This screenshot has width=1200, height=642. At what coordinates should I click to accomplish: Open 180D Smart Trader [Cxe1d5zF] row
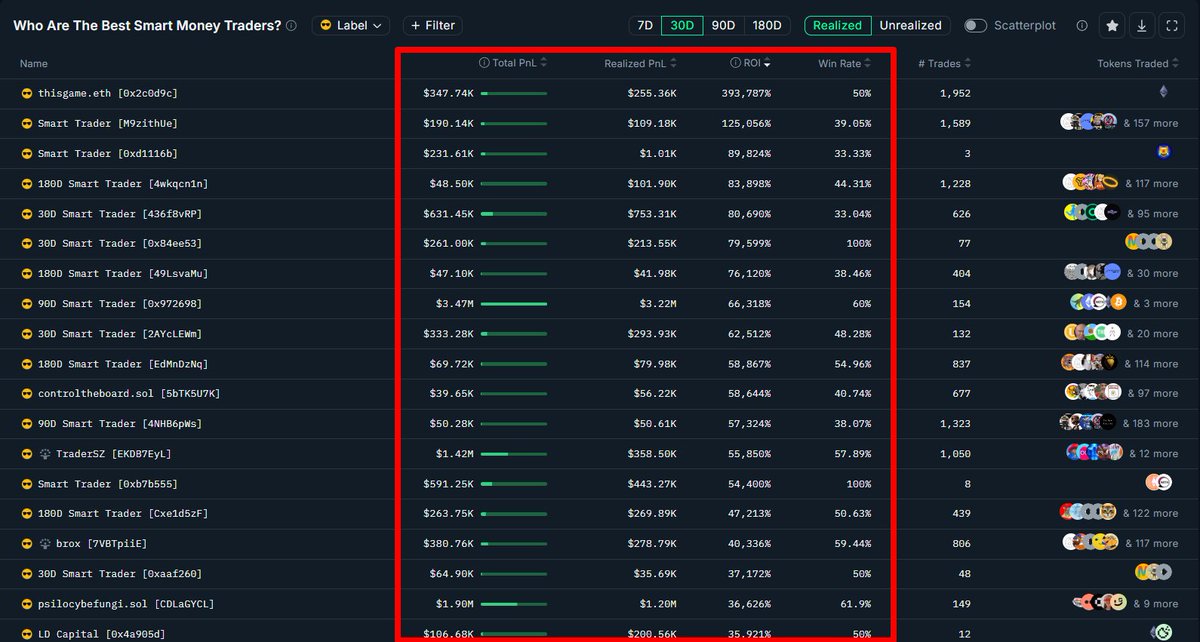tap(600, 513)
